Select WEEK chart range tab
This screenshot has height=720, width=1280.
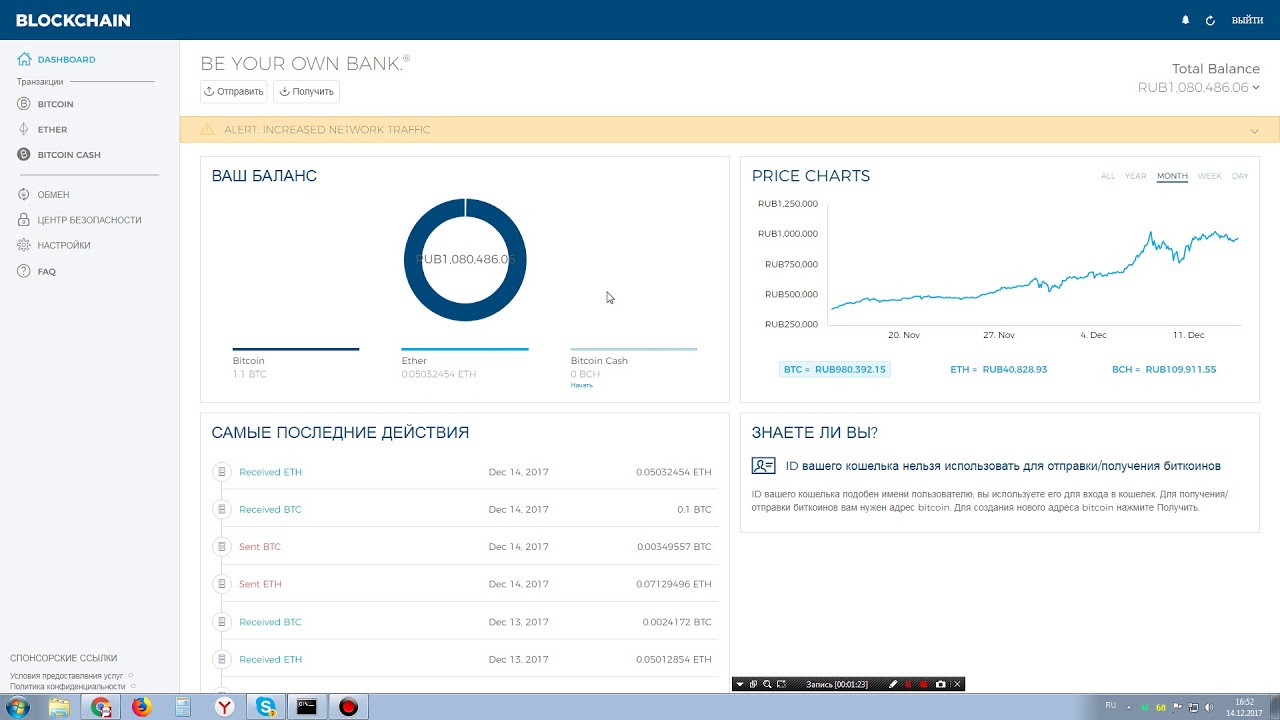pyautogui.click(x=1209, y=176)
